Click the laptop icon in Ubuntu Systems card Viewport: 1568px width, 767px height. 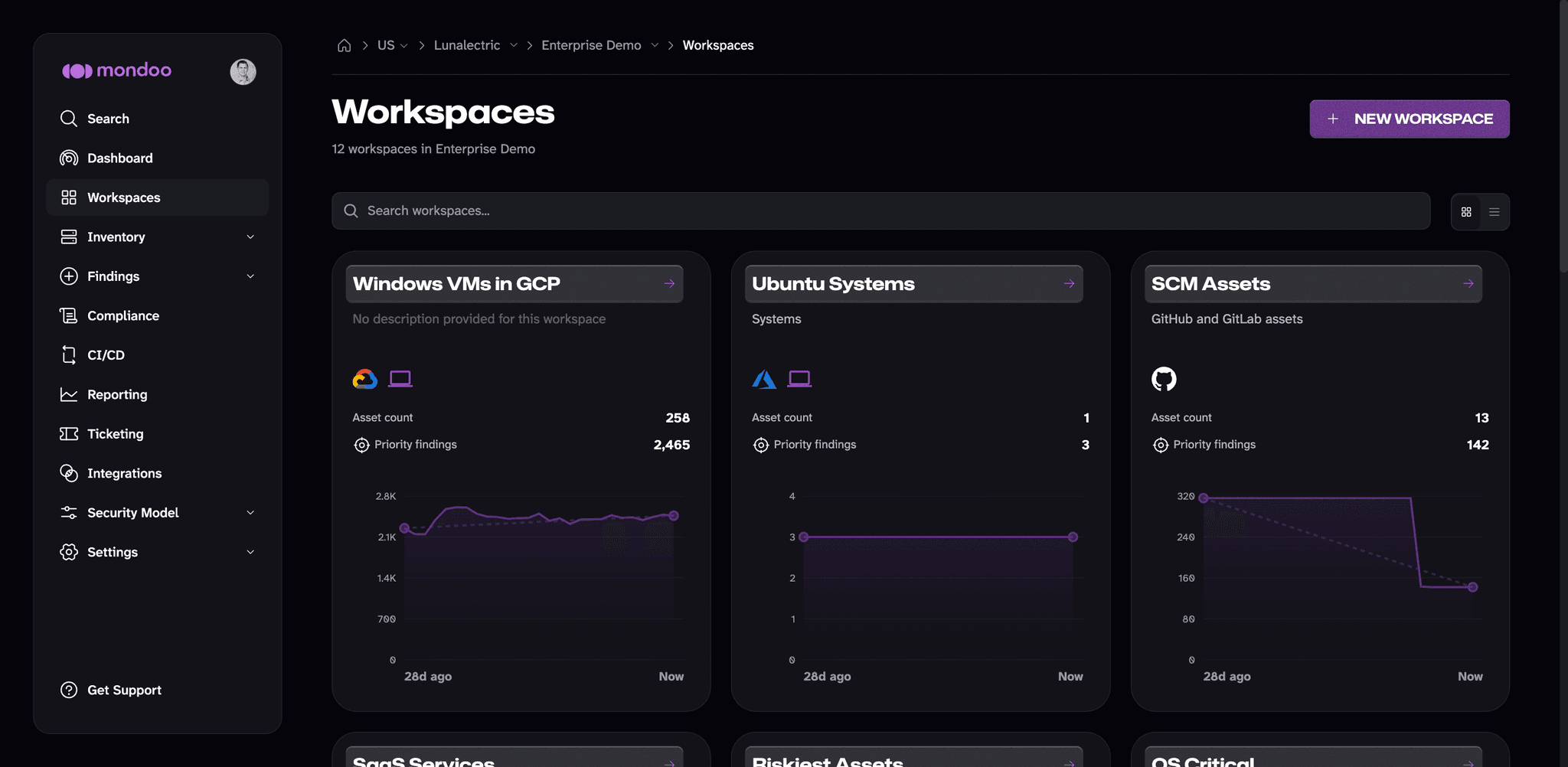tap(800, 379)
